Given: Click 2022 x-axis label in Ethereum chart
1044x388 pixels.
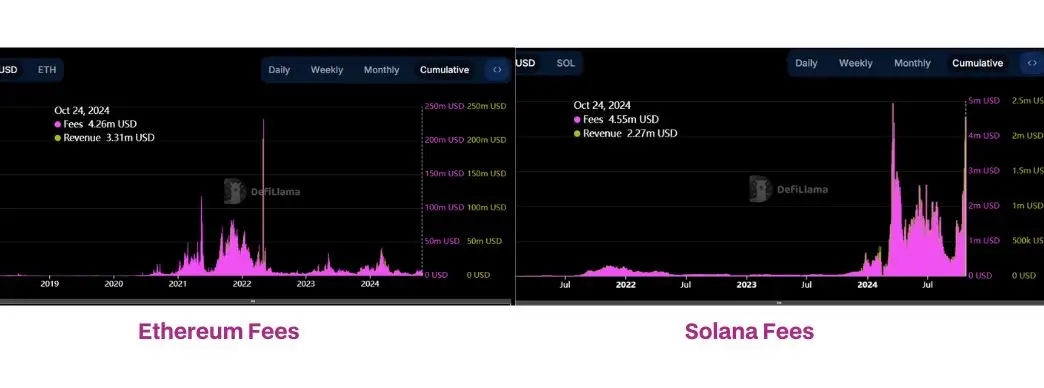Looking at the screenshot, I should [241, 284].
